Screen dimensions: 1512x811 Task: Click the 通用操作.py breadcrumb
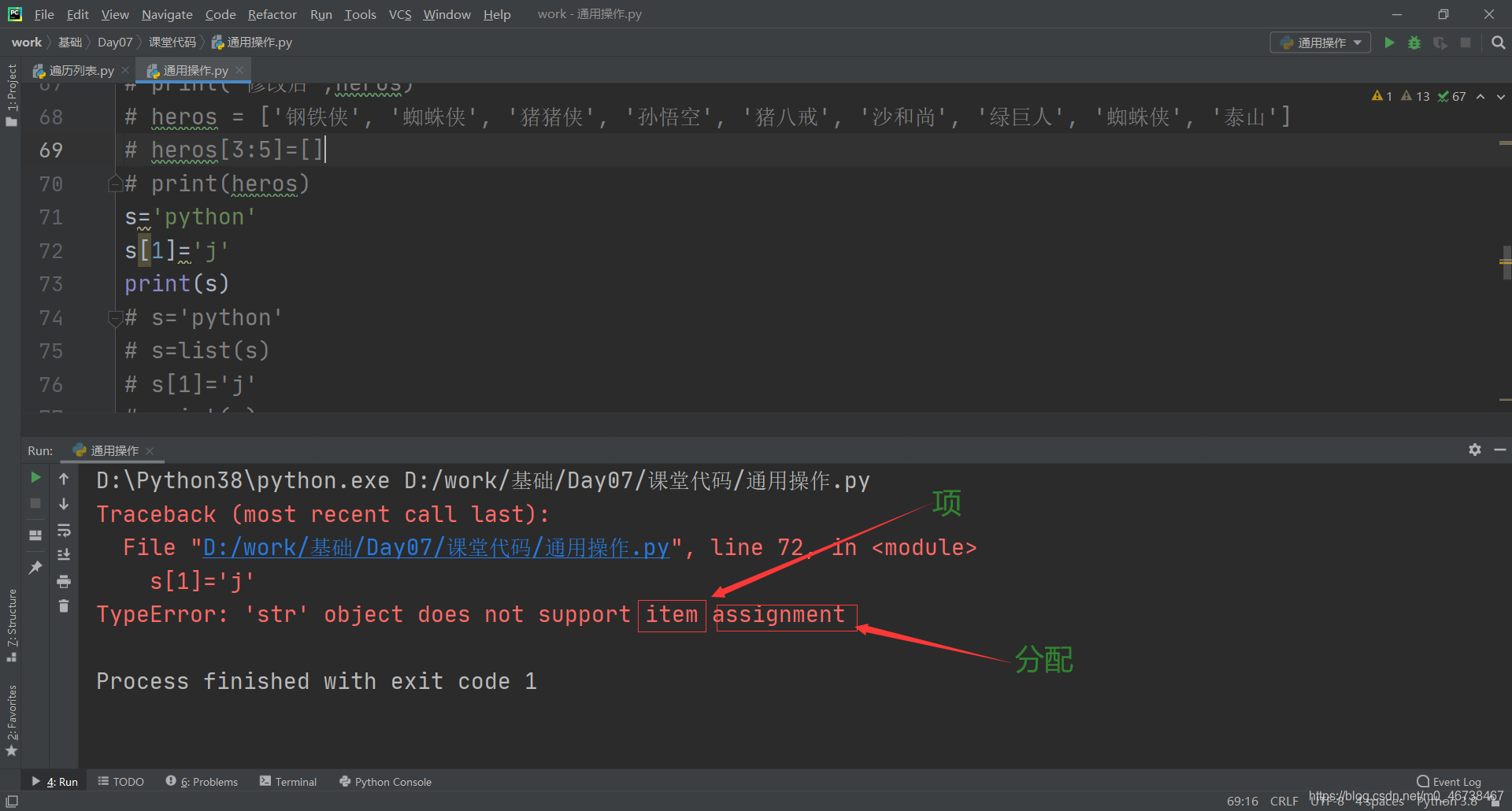tap(252, 43)
